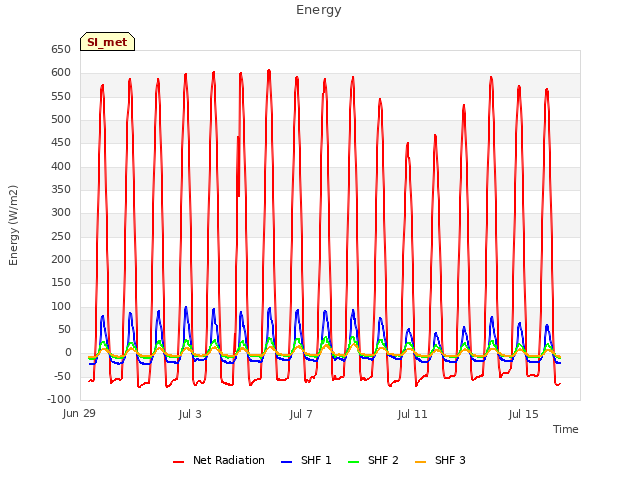Click the 550 y-axis tick label
The image size is (640, 480).
coord(61,96)
